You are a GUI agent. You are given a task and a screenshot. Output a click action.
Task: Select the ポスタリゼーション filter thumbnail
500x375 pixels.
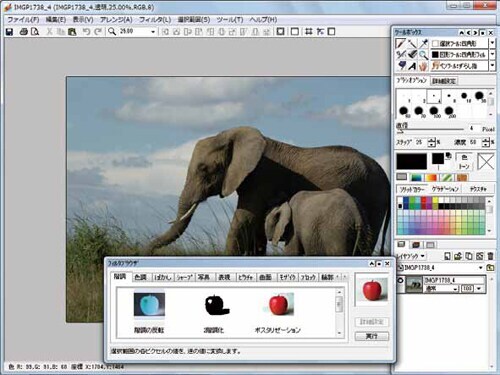tap(278, 304)
